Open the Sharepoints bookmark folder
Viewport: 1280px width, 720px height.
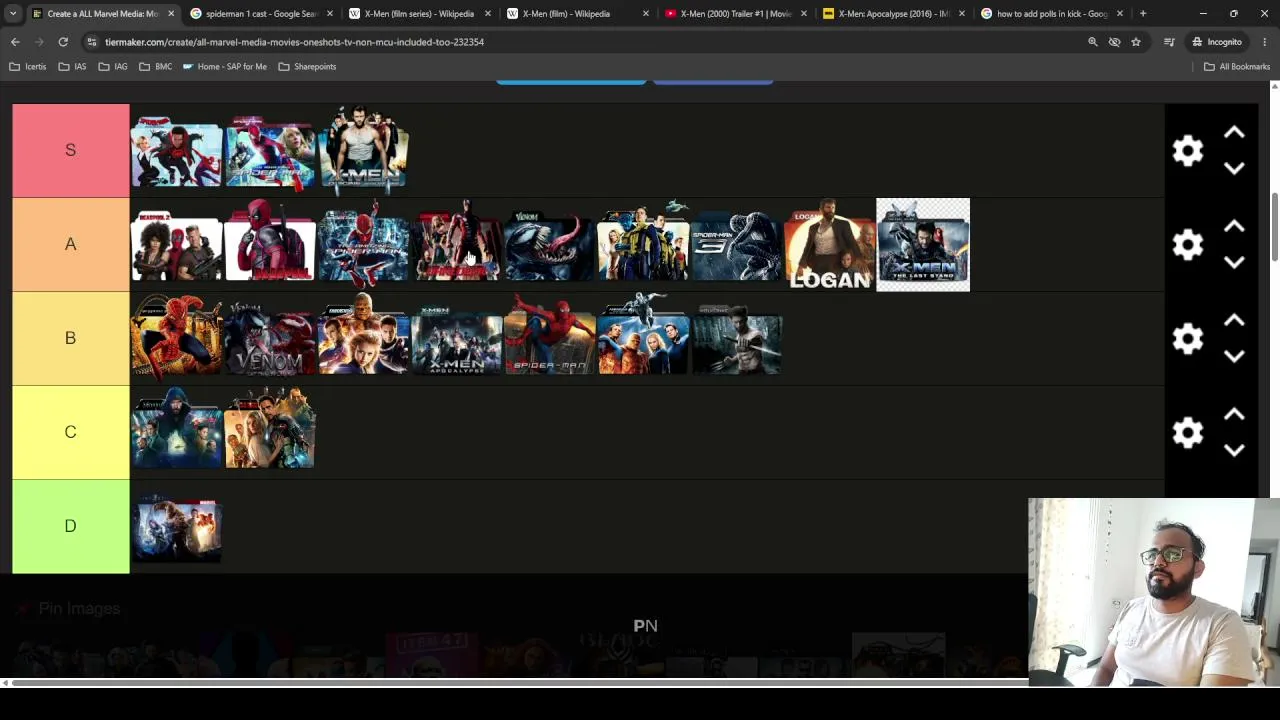307,67
